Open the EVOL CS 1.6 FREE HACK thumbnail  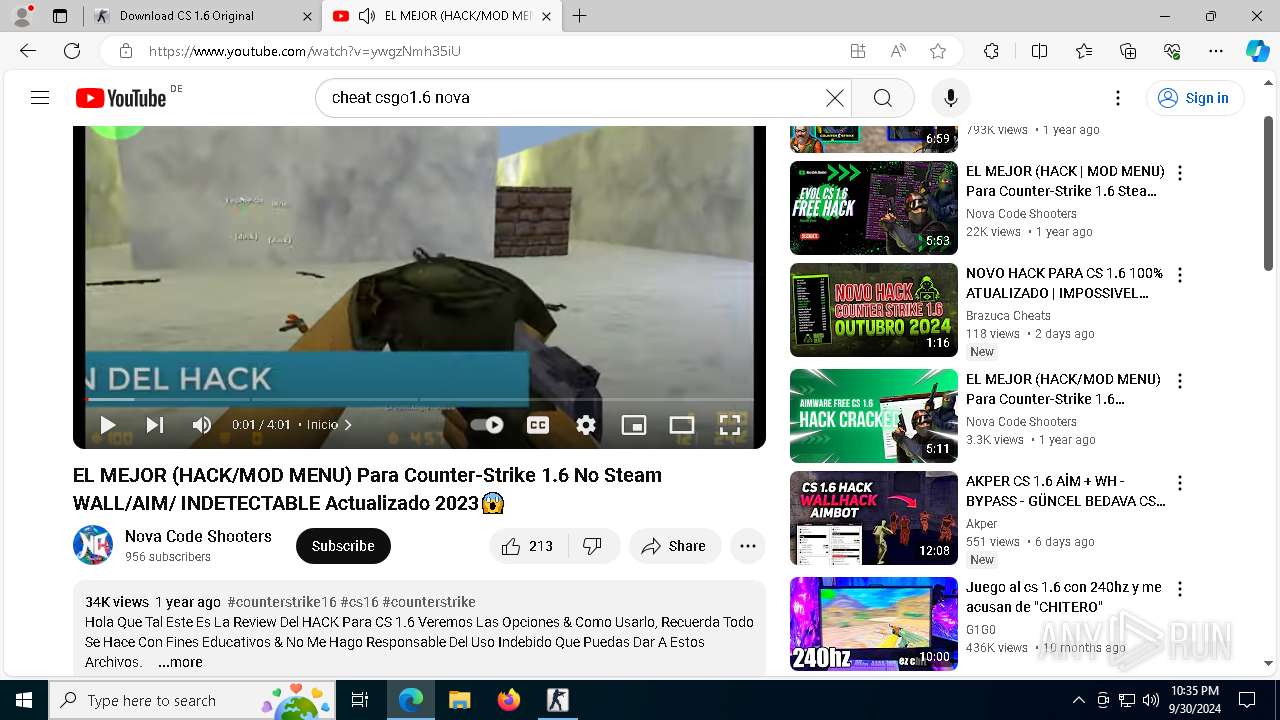tap(874, 208)
